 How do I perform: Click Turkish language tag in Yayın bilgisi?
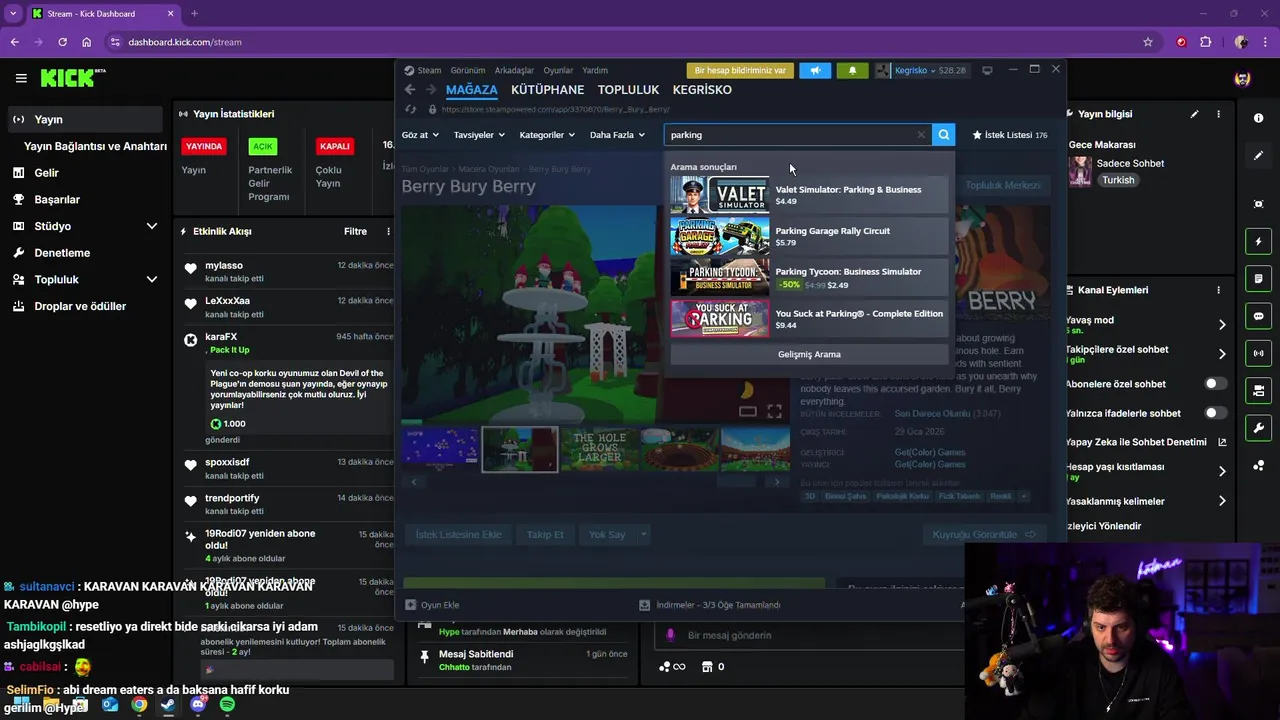[x=1118, y=180]
